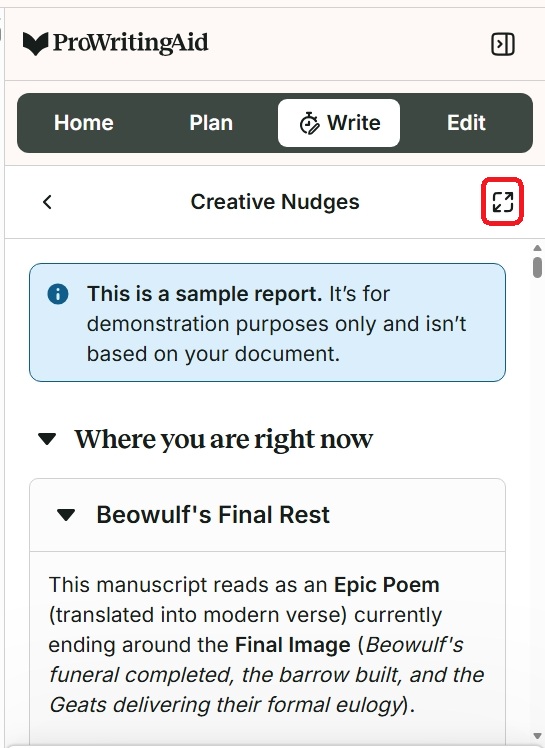Go back using the left chevron

[47, 202]
